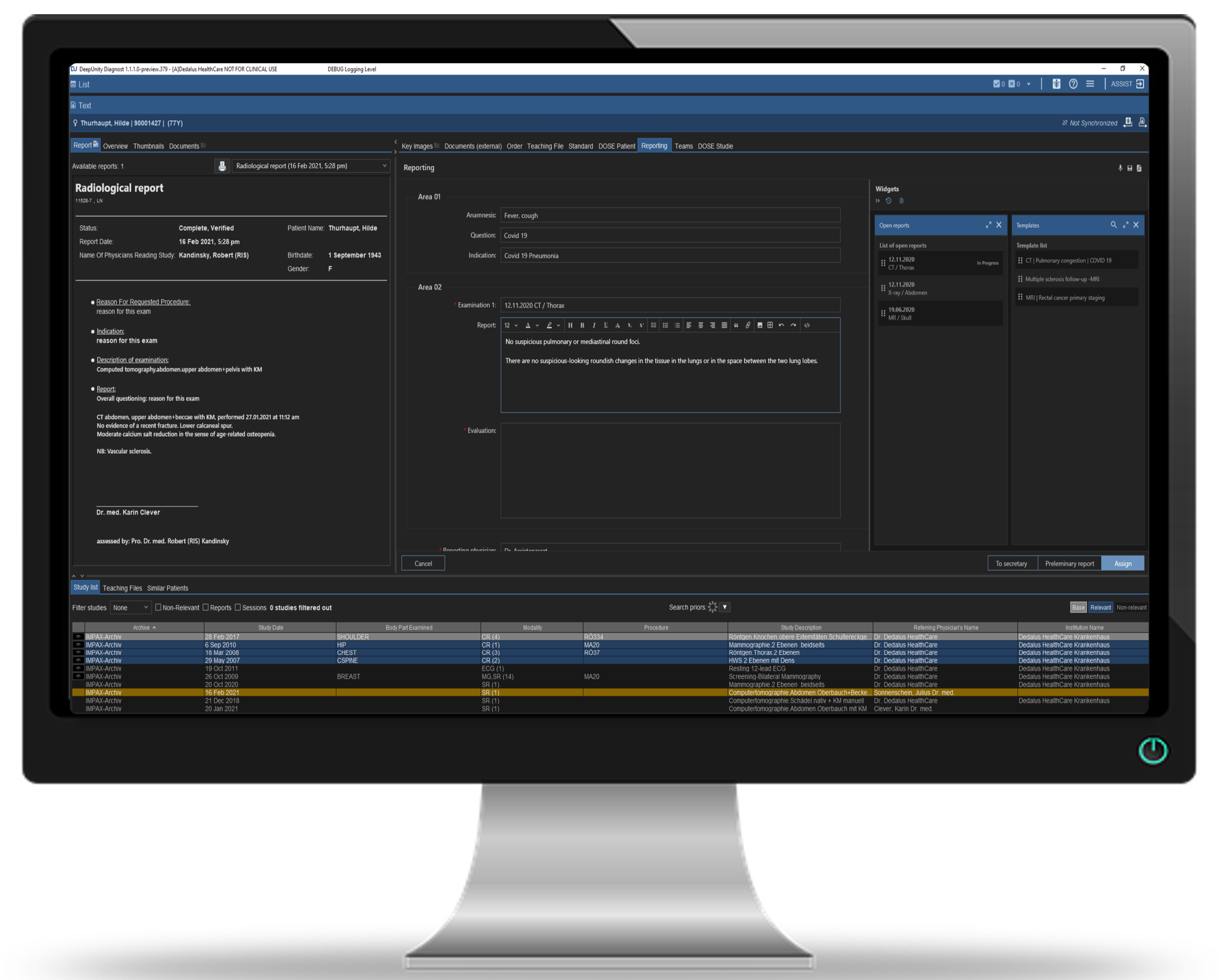Tick the Sessions checkbox
The image size is (1219, 980).
tap(238, 607)
